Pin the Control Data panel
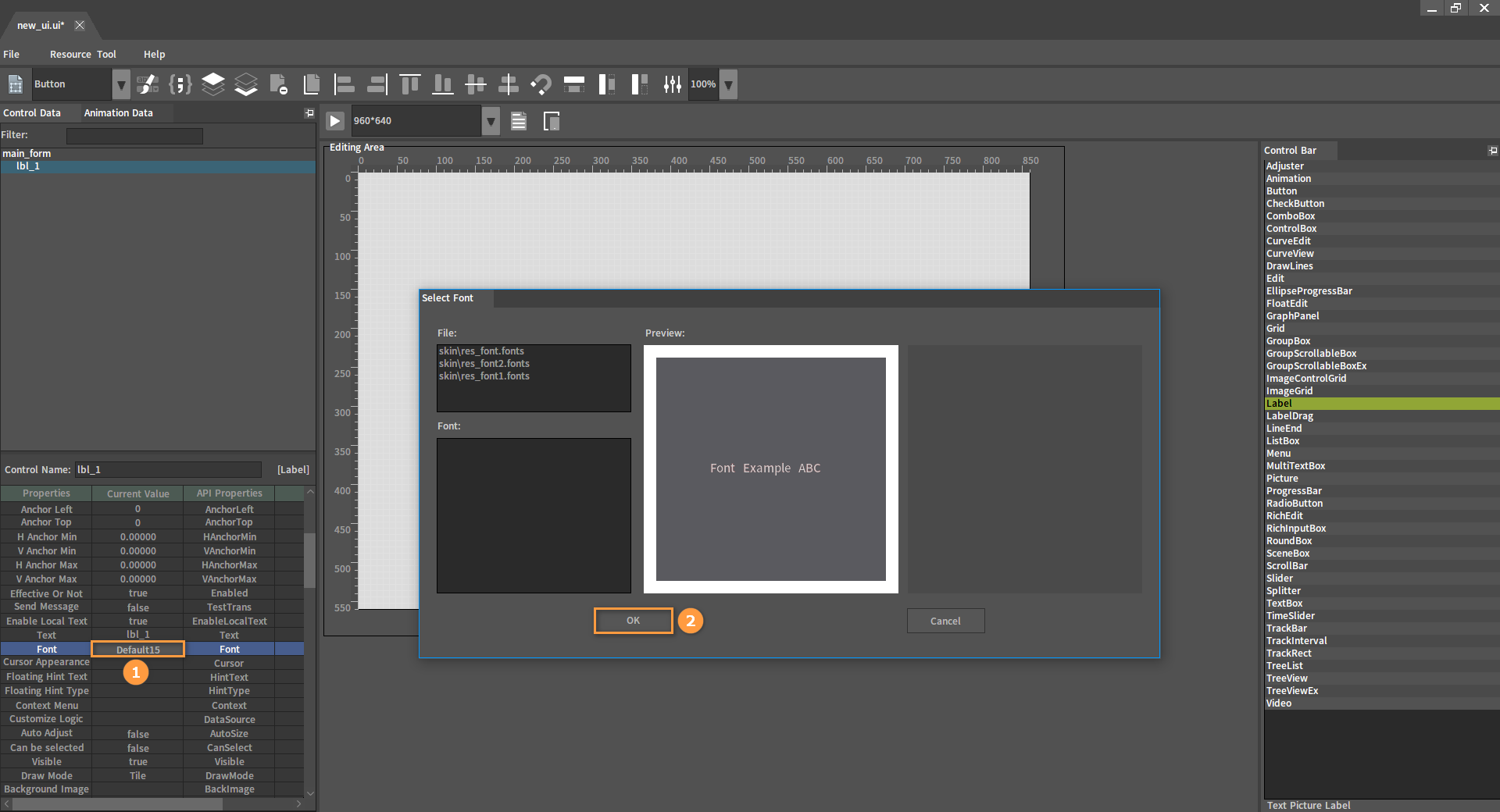The height and width of the screenshot is (812, 1500). pyautogui.click(x=309, y=113)
